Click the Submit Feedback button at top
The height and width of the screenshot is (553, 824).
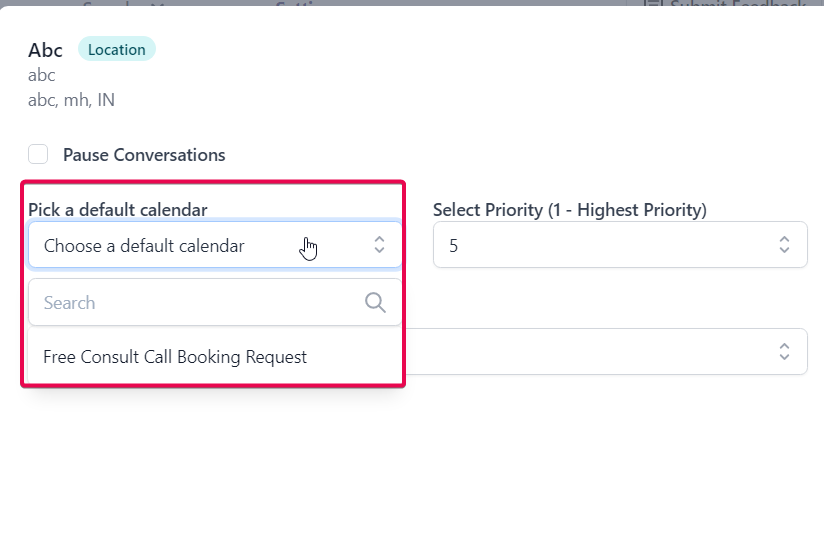click(738, 5)
